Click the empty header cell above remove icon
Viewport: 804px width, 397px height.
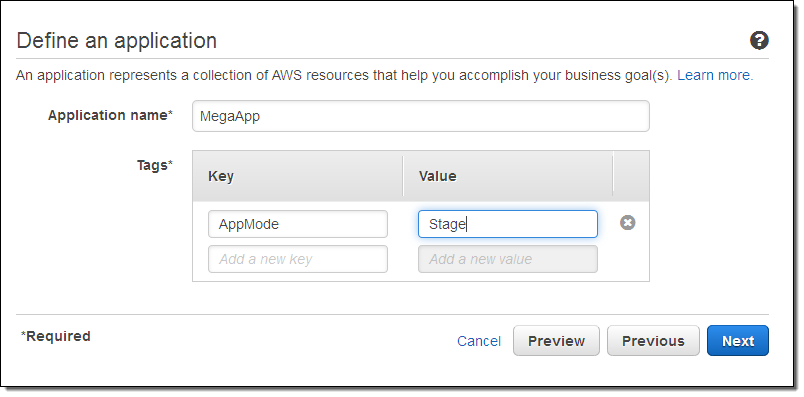tap(631, 176)
